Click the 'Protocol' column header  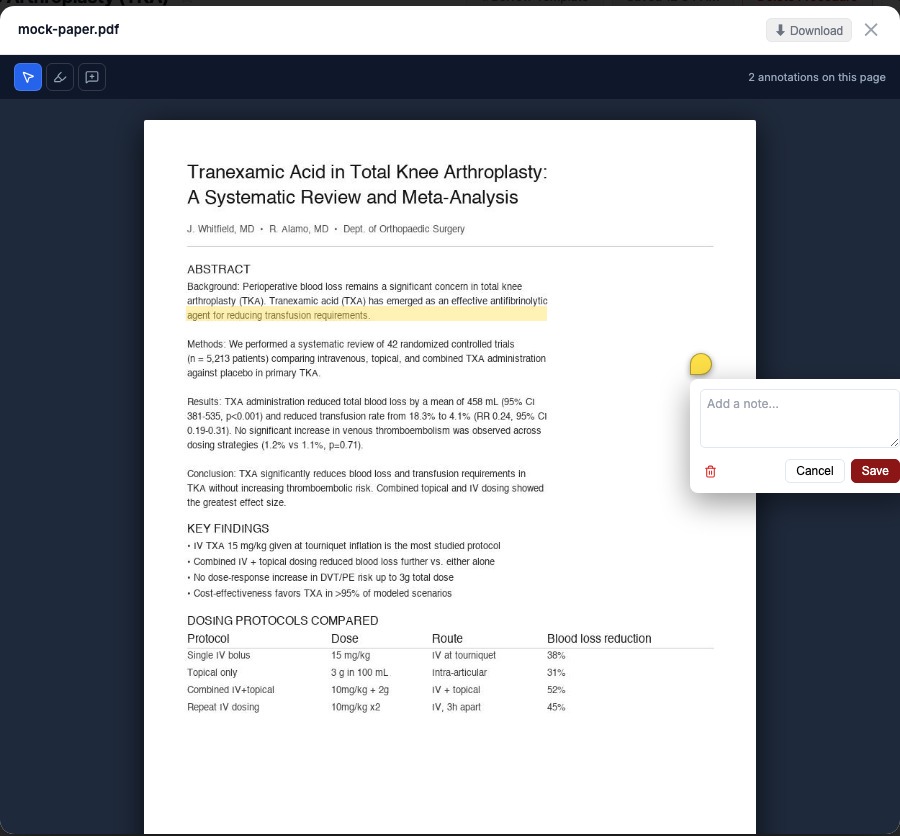point(208,638)
